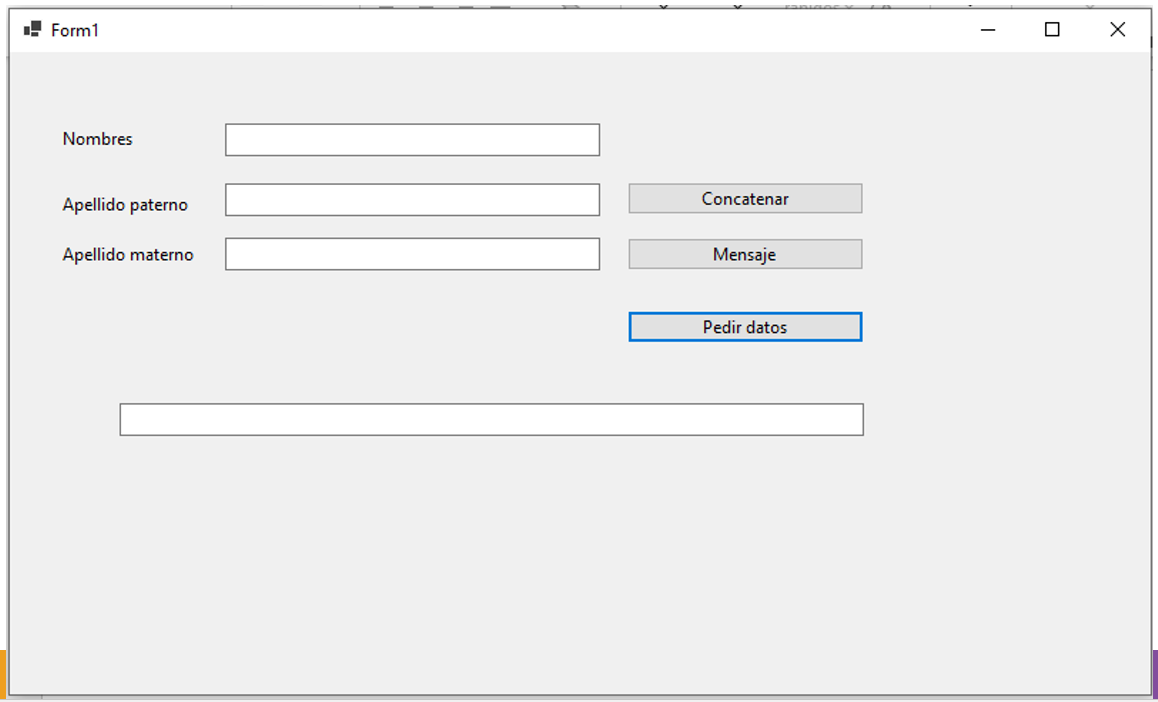This screenshot has width=1158, height=702.
Task: Click the Form1 window icon in title bar
Action: tap(32, 30)
